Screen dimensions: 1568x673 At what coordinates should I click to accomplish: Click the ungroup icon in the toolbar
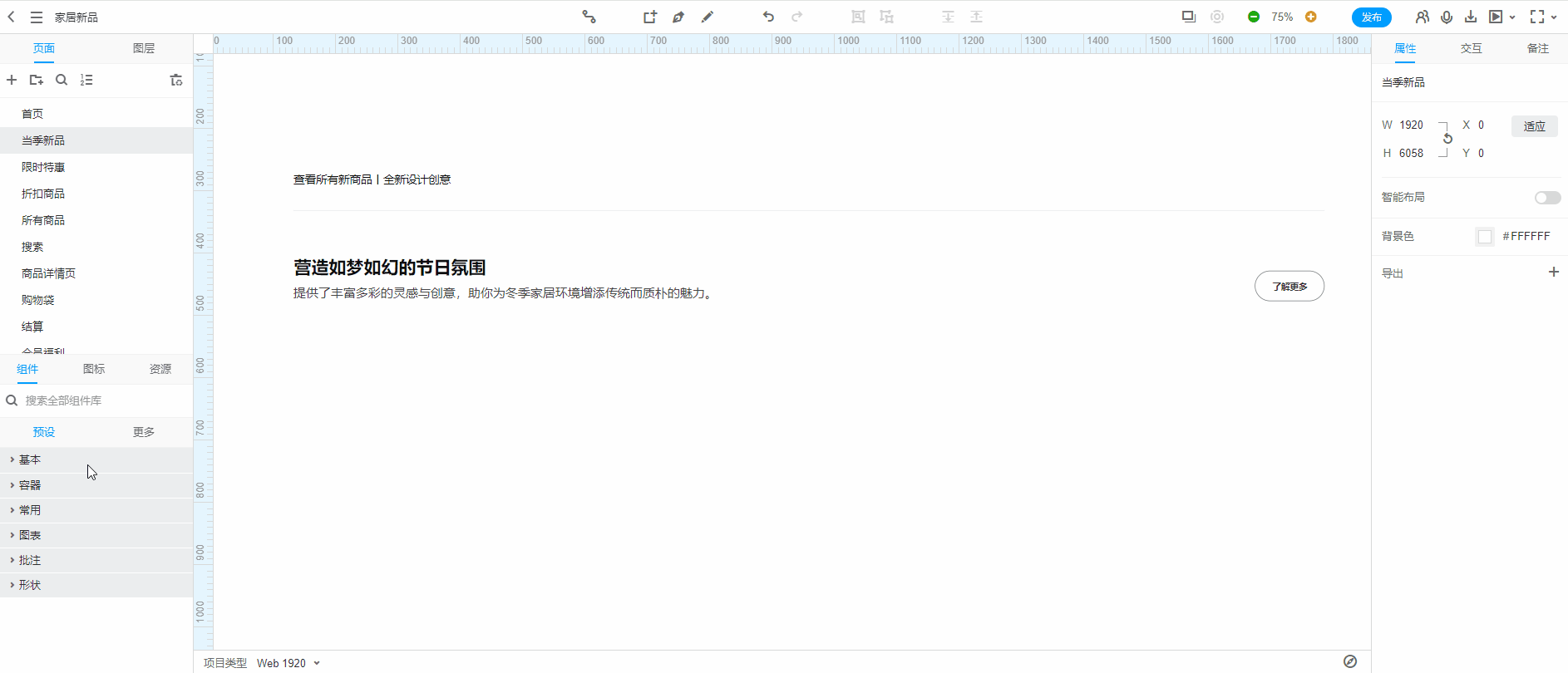click(887, 17)
